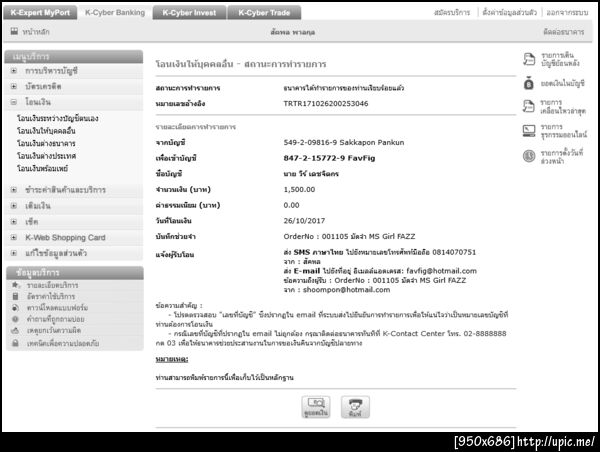The image size is (600, 452).
Task: Open อัตราค่าใช้บริการ fee rates link
Action: pos(51,297)
